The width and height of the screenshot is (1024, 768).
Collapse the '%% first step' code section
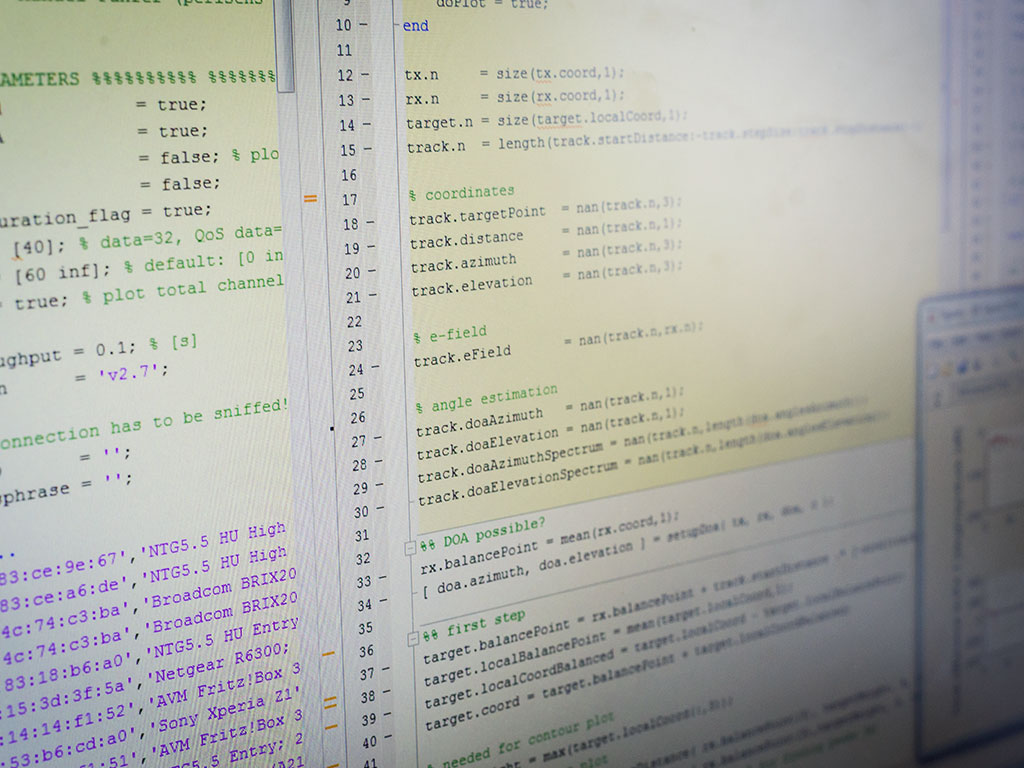pyautogui.click(x=413, y=637)
